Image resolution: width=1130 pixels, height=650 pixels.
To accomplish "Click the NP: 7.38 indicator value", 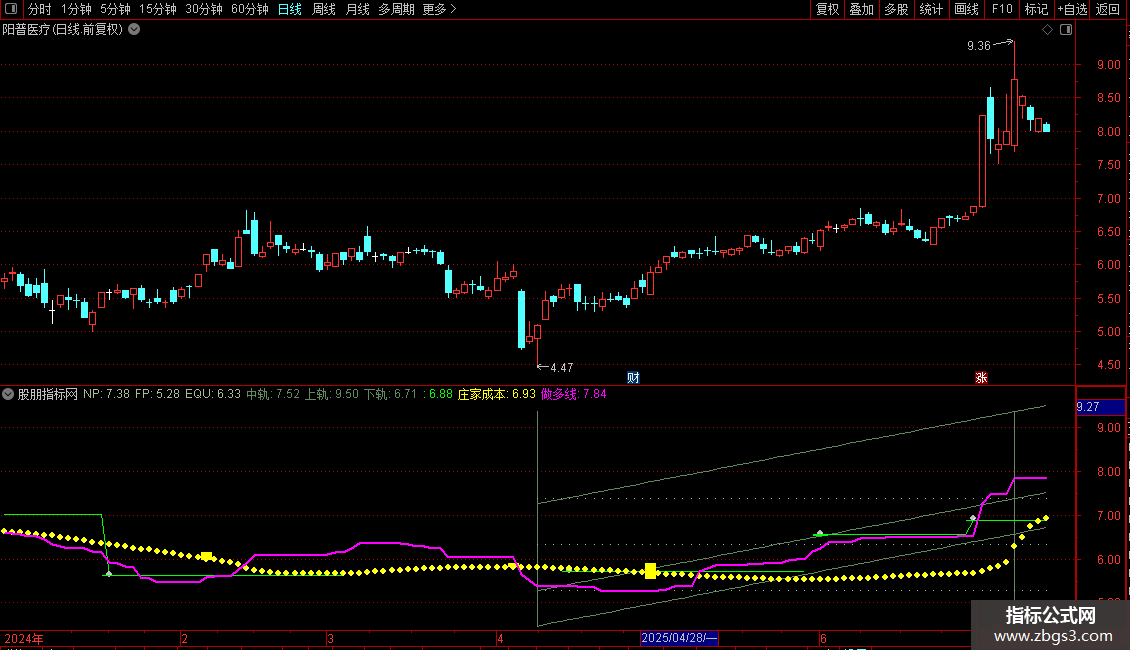I will tap(107, 394).
